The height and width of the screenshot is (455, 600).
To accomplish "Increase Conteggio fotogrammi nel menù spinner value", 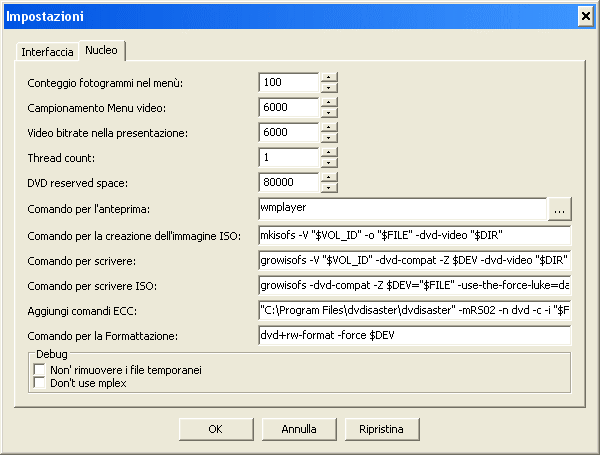I will click(x=328, y=77).
